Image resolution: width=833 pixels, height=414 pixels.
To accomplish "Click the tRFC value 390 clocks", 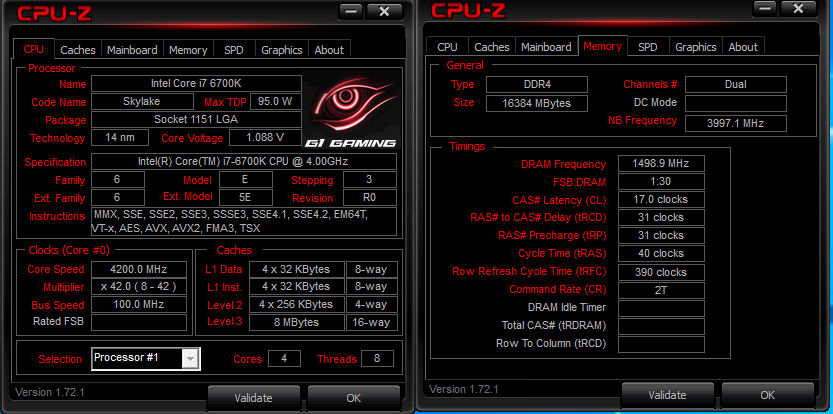I will pyautogui.click(x=661, y=272).
